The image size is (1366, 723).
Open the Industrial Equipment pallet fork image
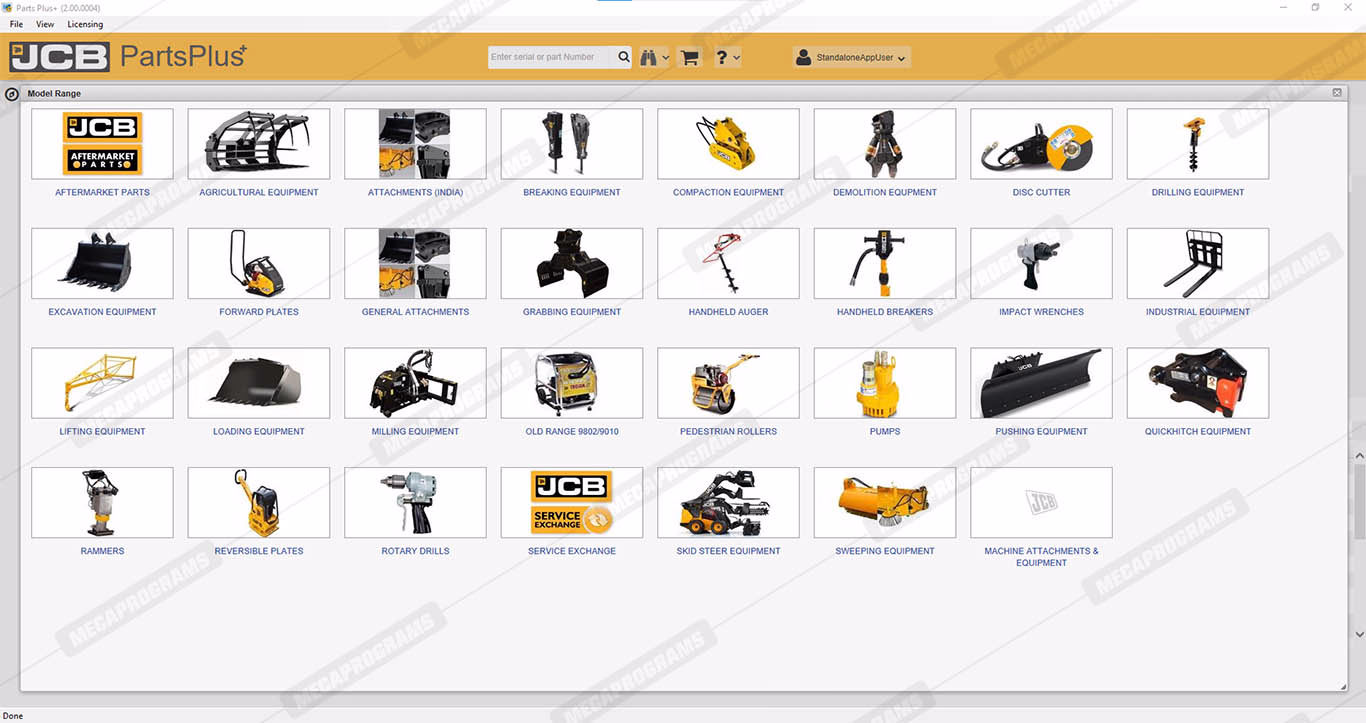[1198, 263]
